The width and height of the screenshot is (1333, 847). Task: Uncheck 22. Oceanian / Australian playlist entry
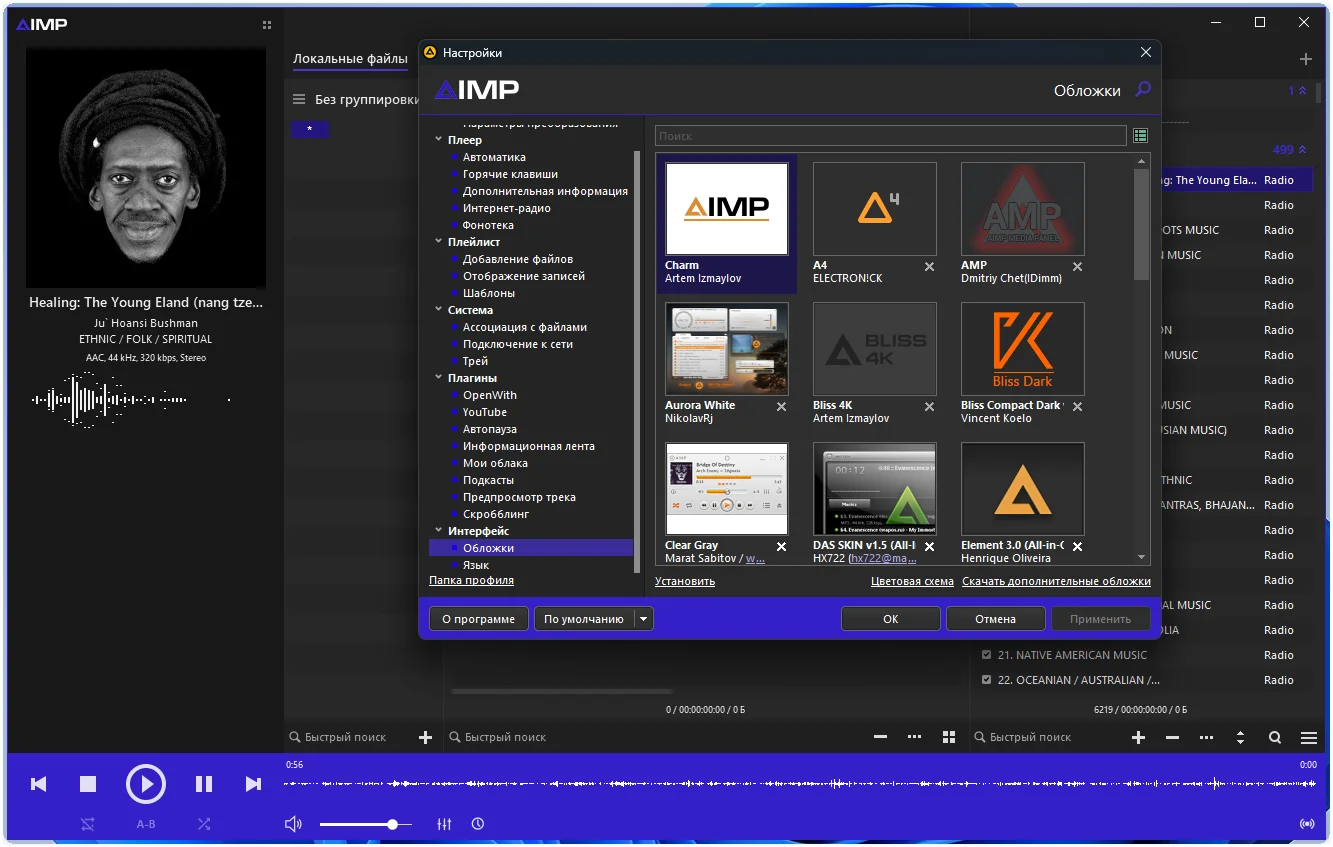[x=987, y=680]
